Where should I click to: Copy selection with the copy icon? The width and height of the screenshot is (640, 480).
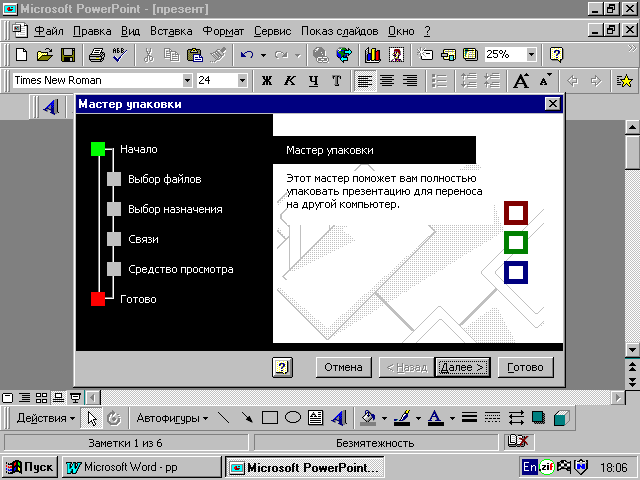(x=171, y=54)
